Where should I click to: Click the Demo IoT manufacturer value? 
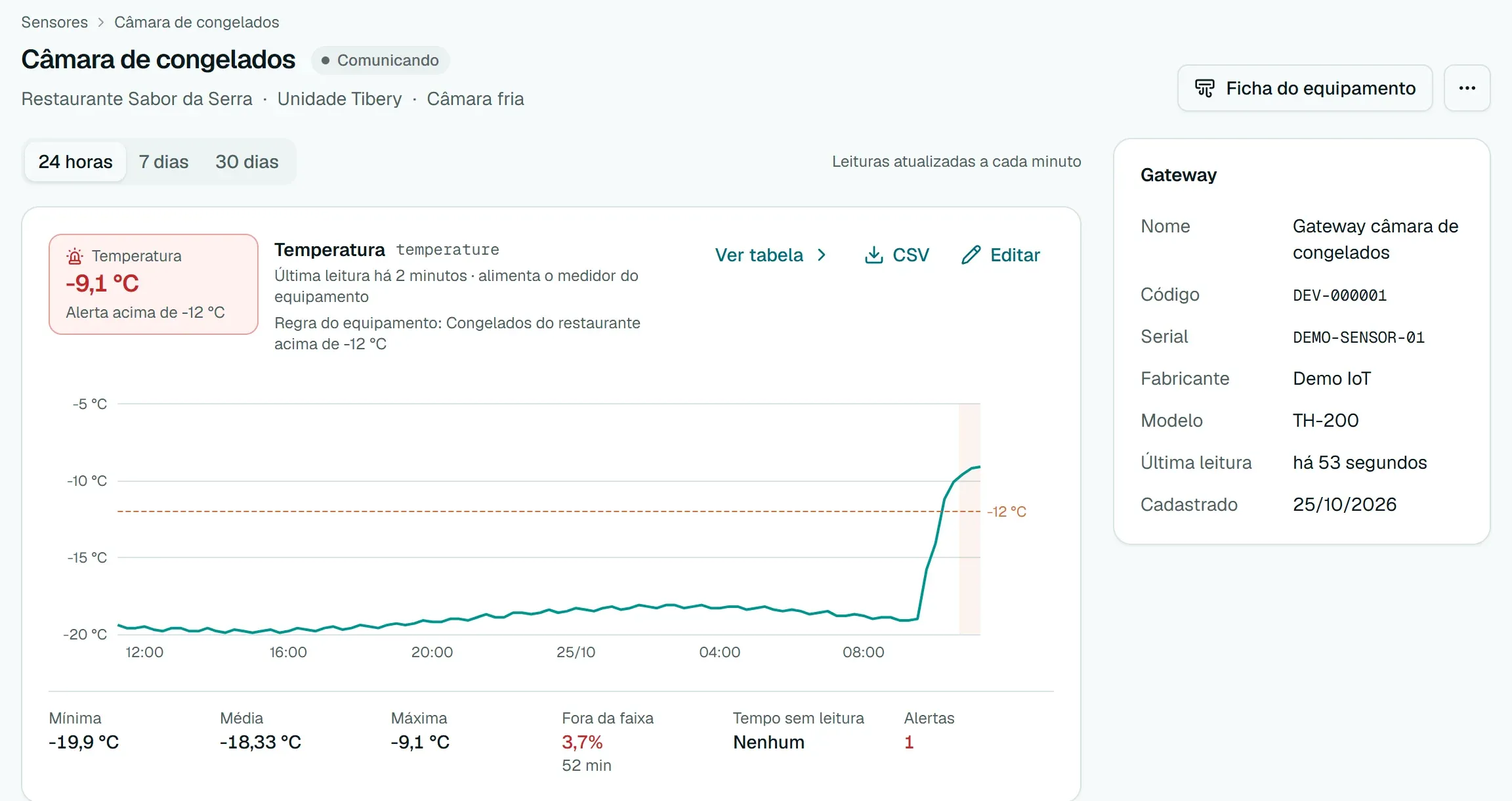(x=1332, y=378)
